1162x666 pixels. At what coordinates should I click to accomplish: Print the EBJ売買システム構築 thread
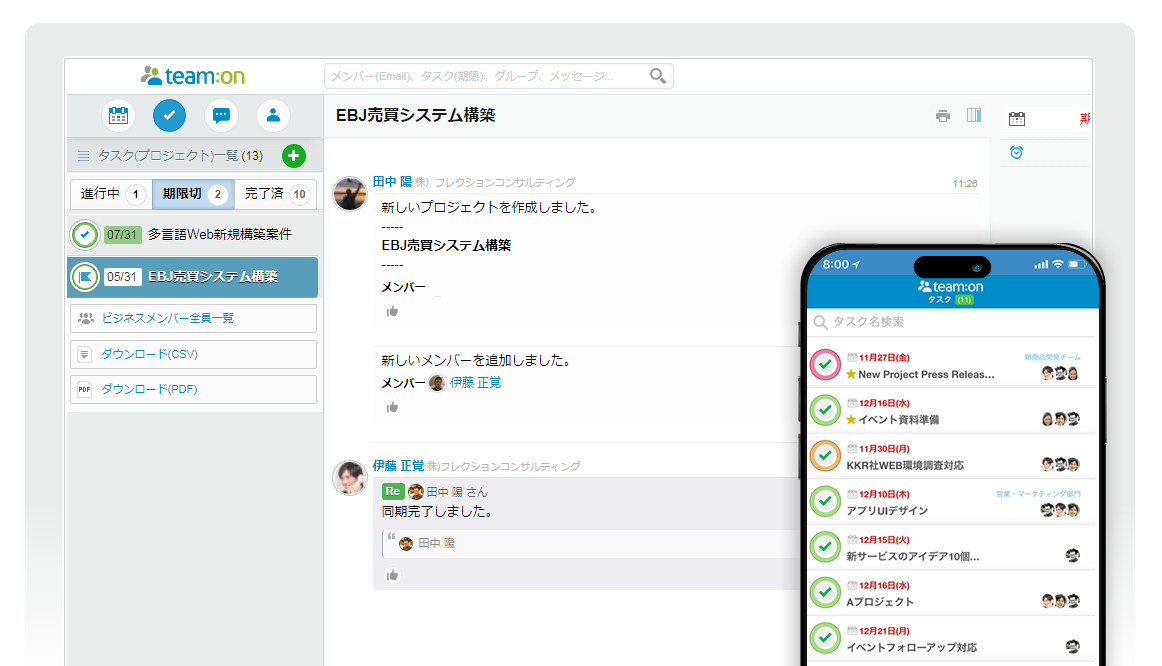coord(943,116)
